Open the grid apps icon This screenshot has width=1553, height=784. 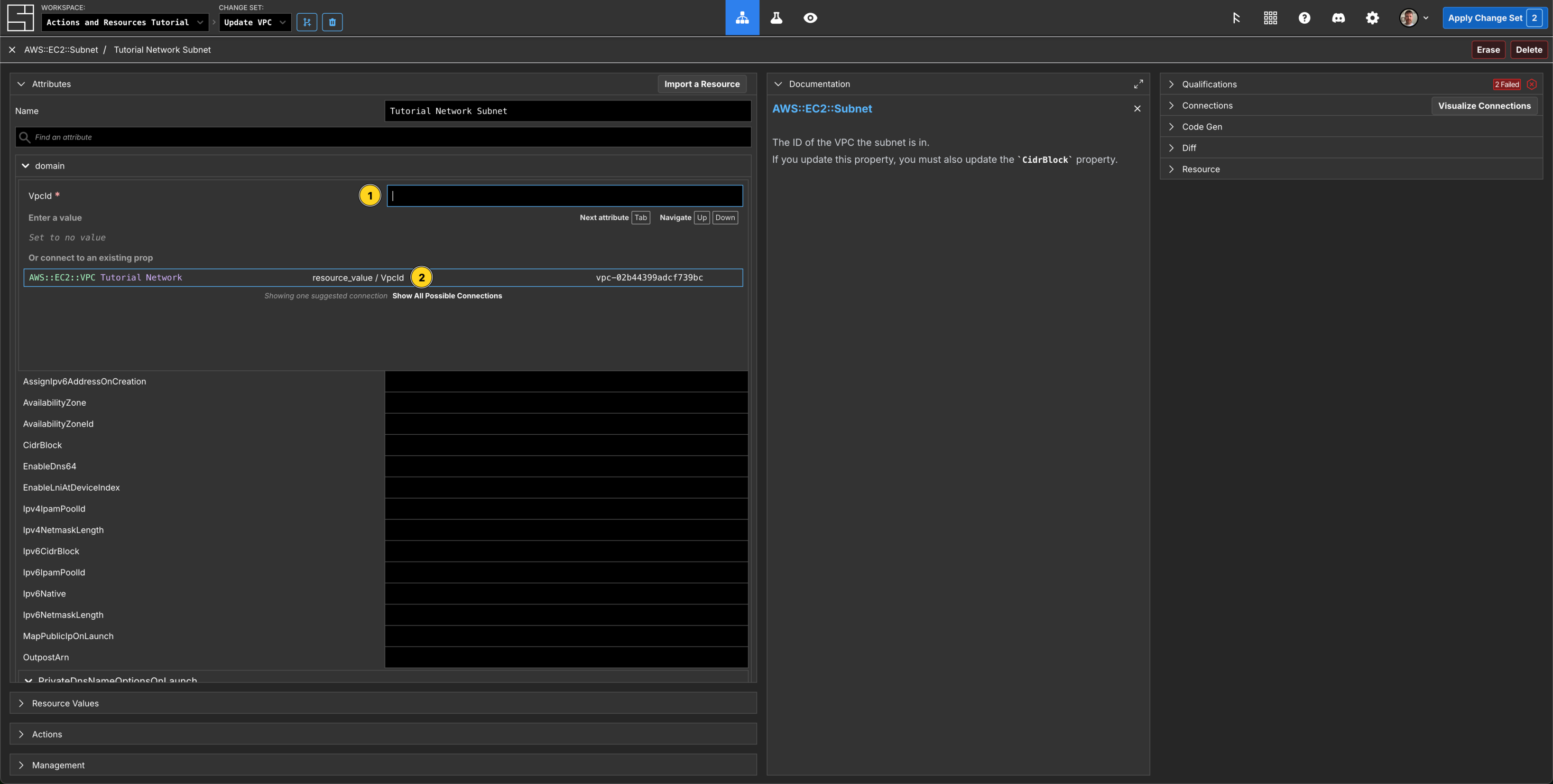[1270, 18]
